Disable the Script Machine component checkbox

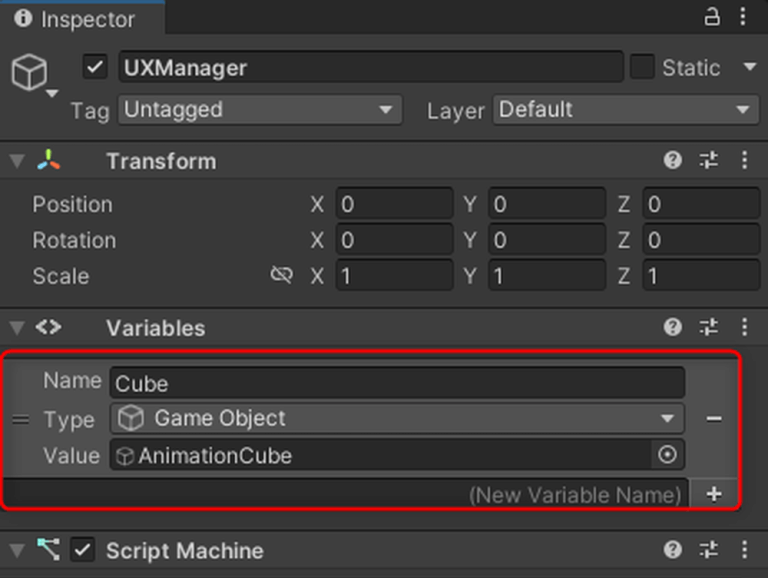coord(83,550)
